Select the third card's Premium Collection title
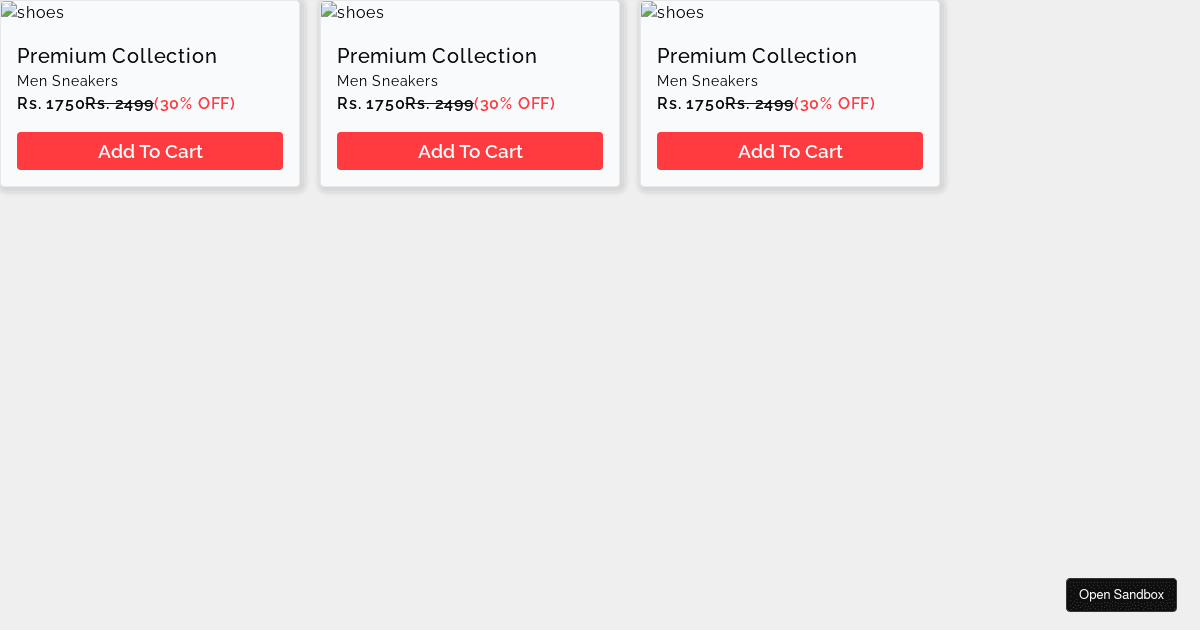The height and width of the screenshot is (630, 1200). [757, 56]
